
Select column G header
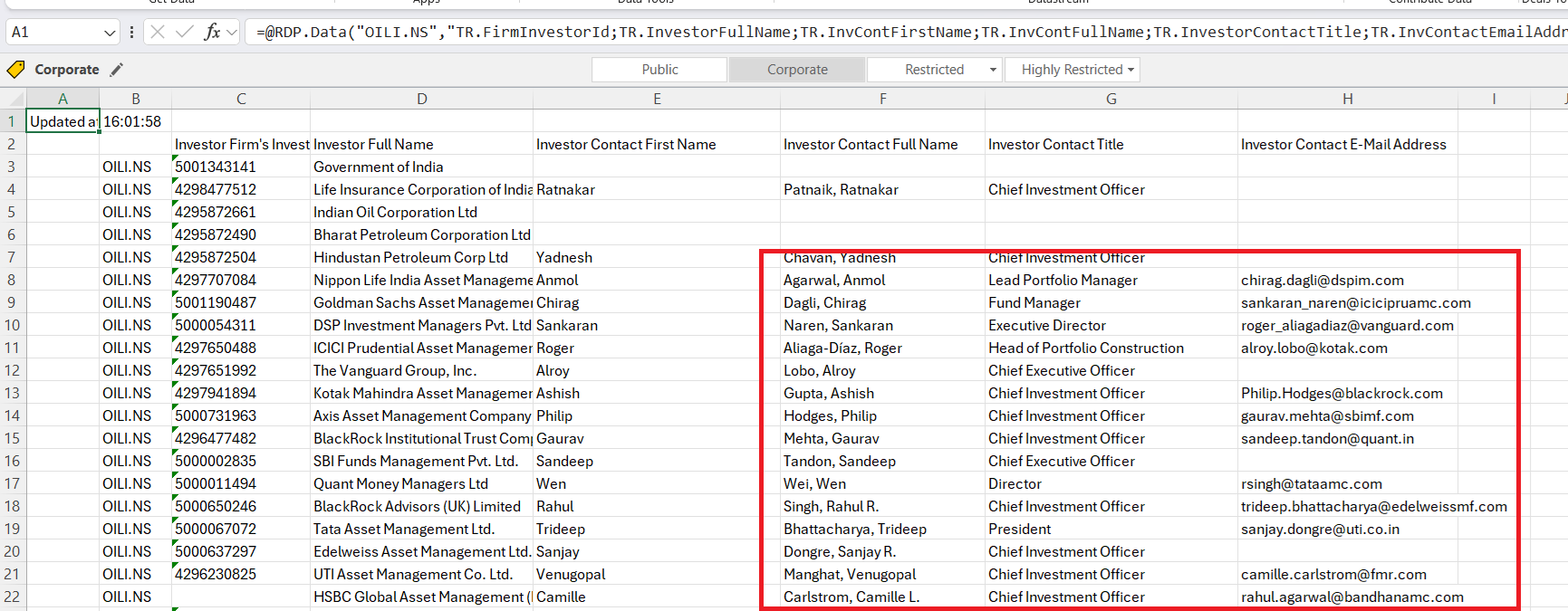click(x=1111, y=99)
